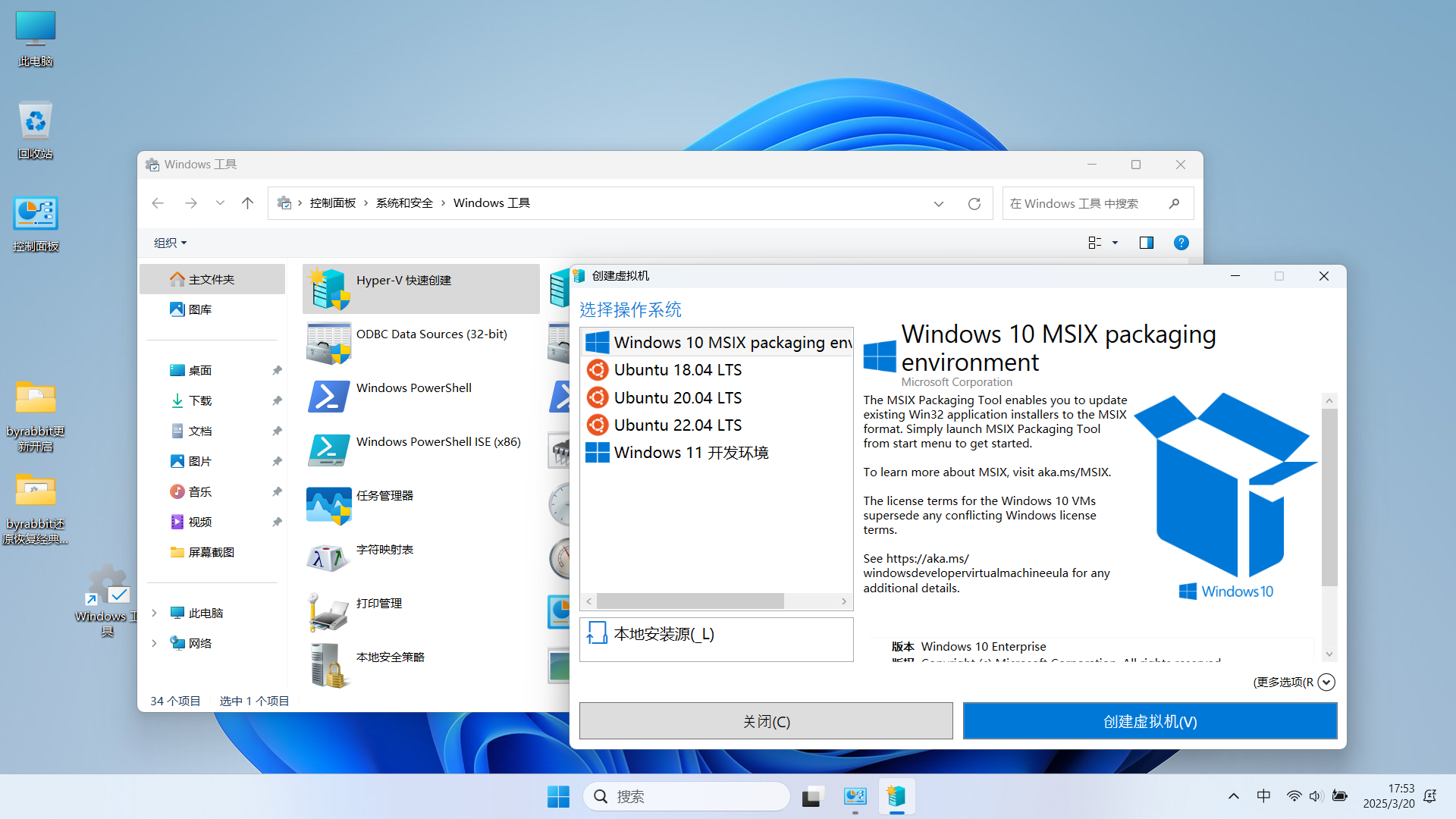Image resolution: width=1456 pixels, height=819 pixels.
Task: Open recent locations dropdown arrow
Action: coord(220,203)
